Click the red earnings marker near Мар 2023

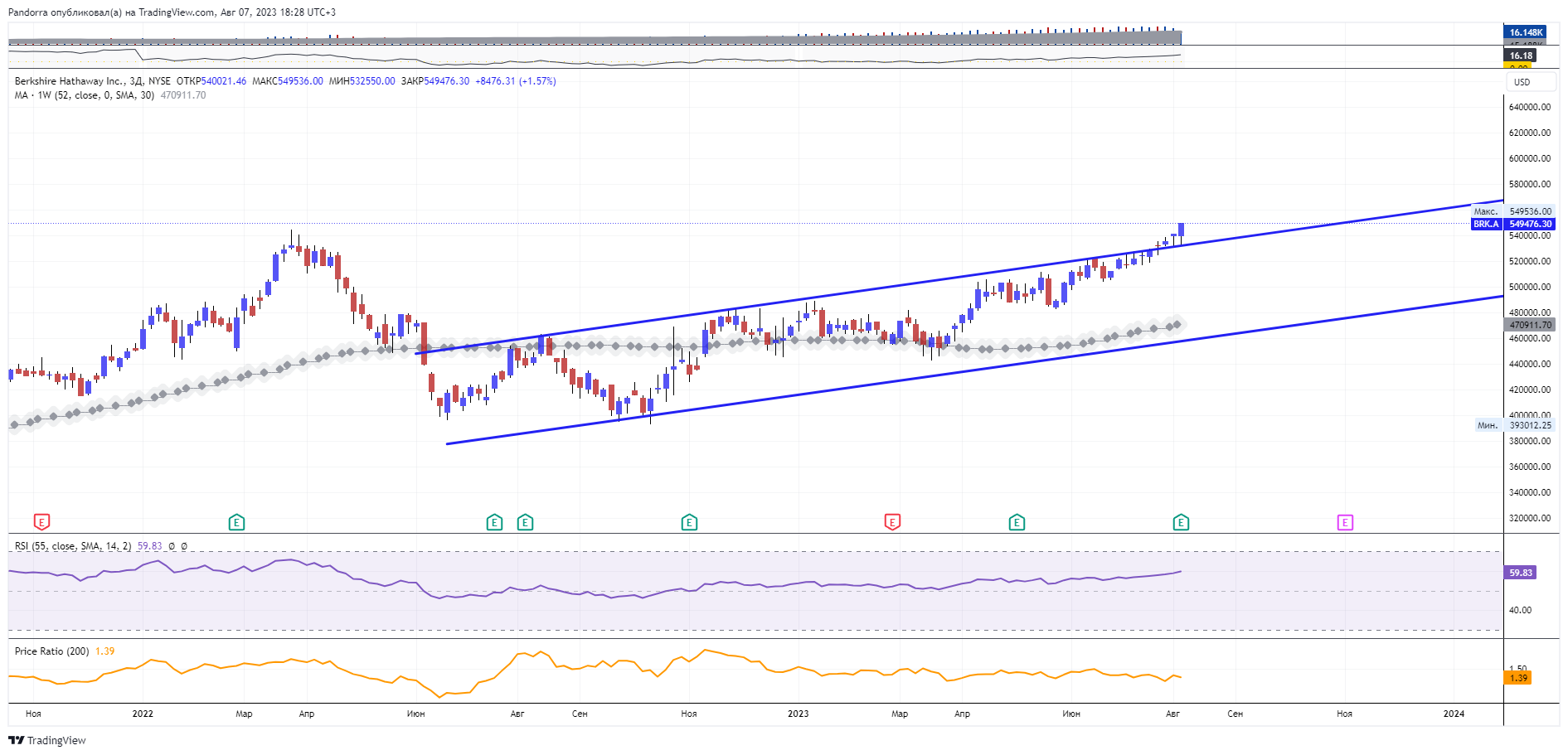click(x=892, y=522)
